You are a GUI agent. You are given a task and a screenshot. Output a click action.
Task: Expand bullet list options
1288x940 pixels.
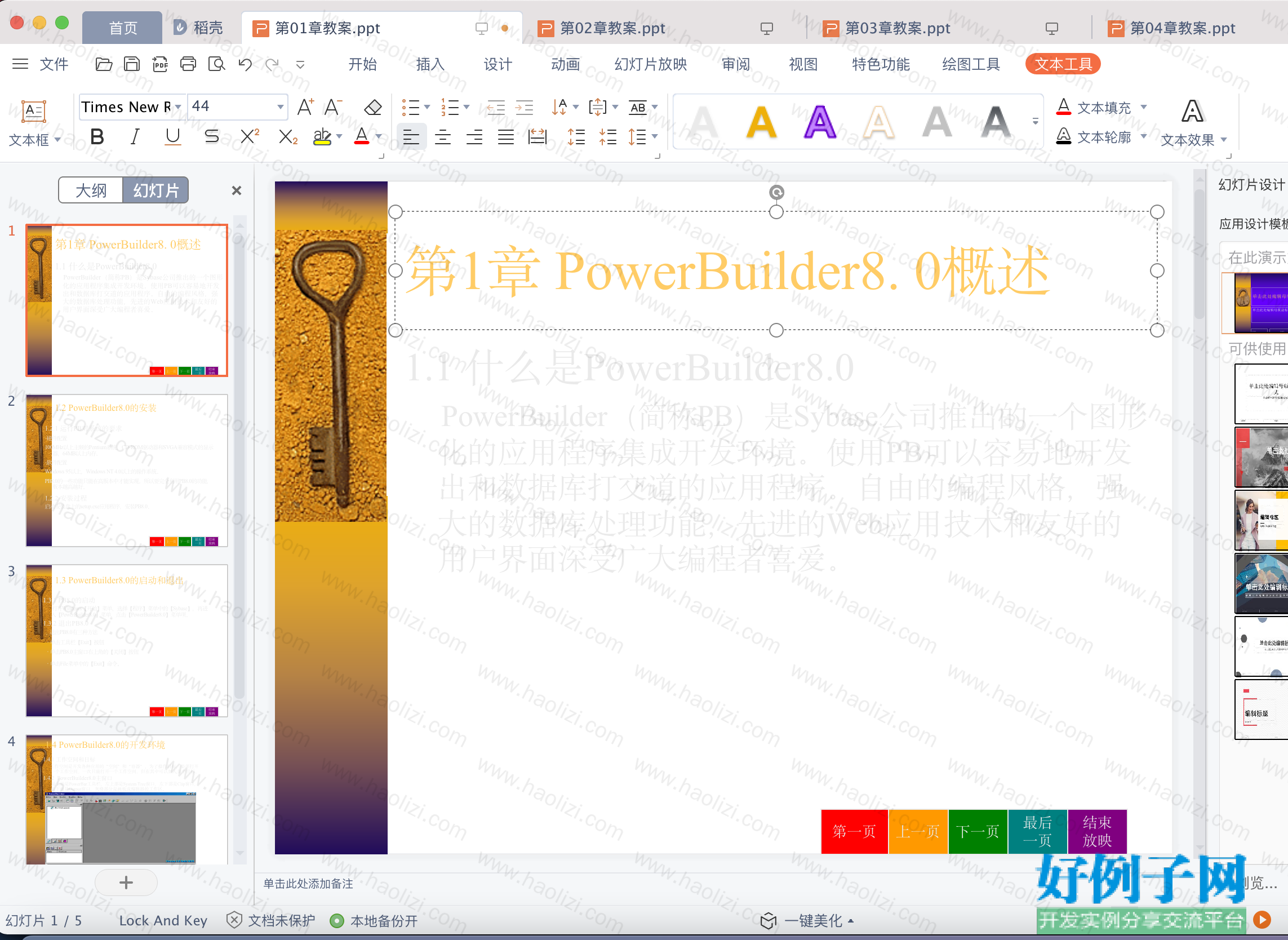coord(427,107)
